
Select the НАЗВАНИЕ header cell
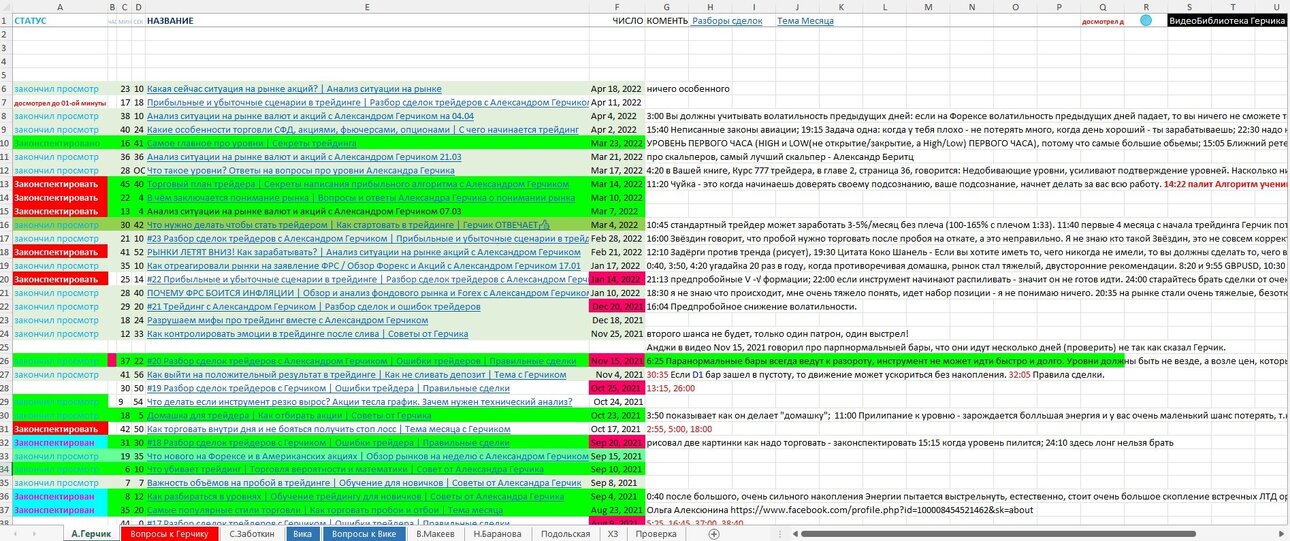[x=367, y=21]
